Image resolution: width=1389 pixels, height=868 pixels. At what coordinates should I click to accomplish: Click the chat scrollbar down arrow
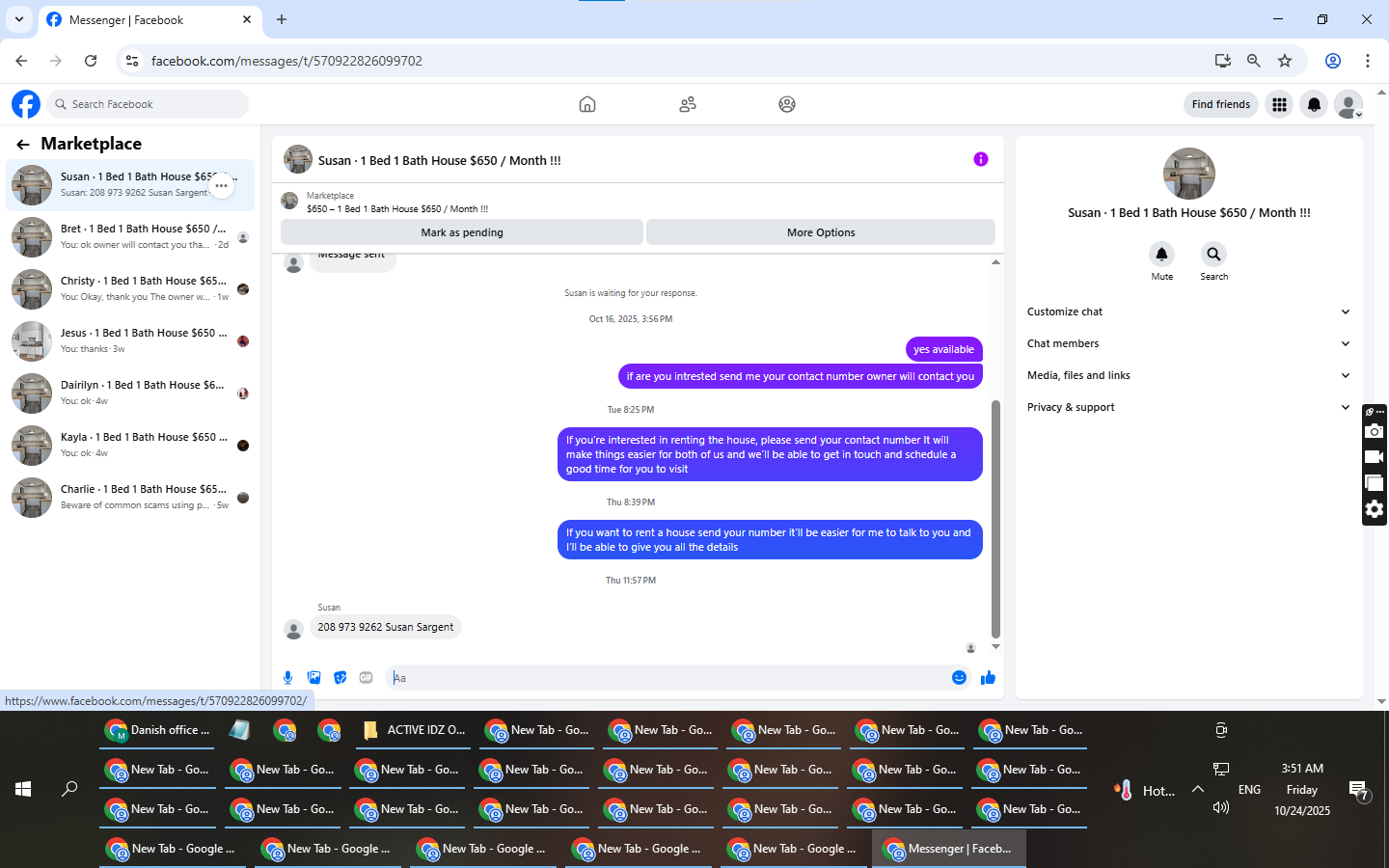[x=995, y=647]
